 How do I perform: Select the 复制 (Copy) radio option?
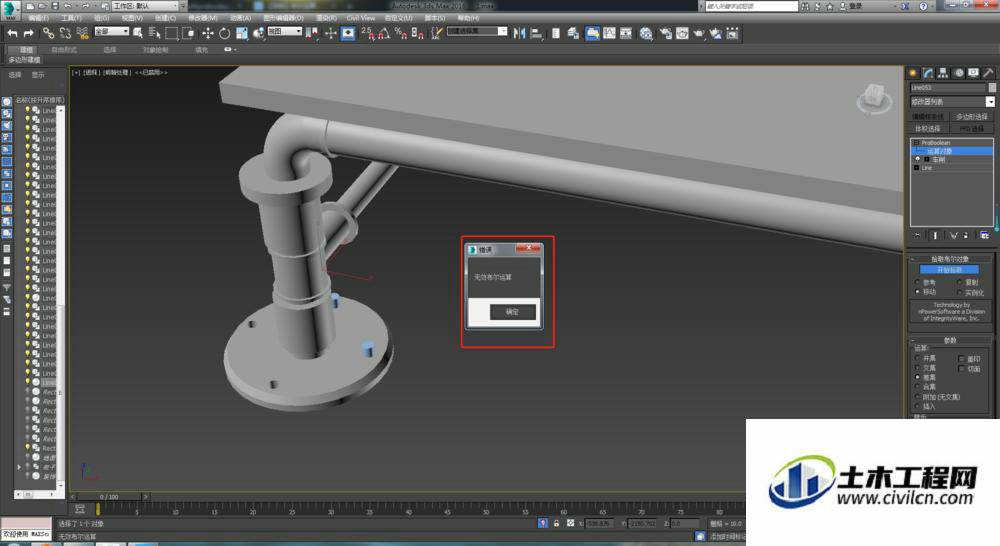click(x=959, y=282)
